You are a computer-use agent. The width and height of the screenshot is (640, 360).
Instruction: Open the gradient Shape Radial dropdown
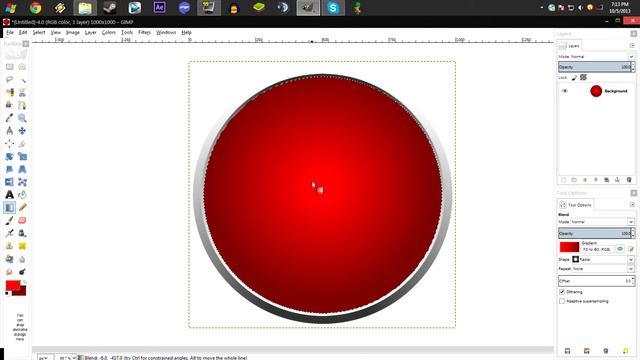(603, 260)
